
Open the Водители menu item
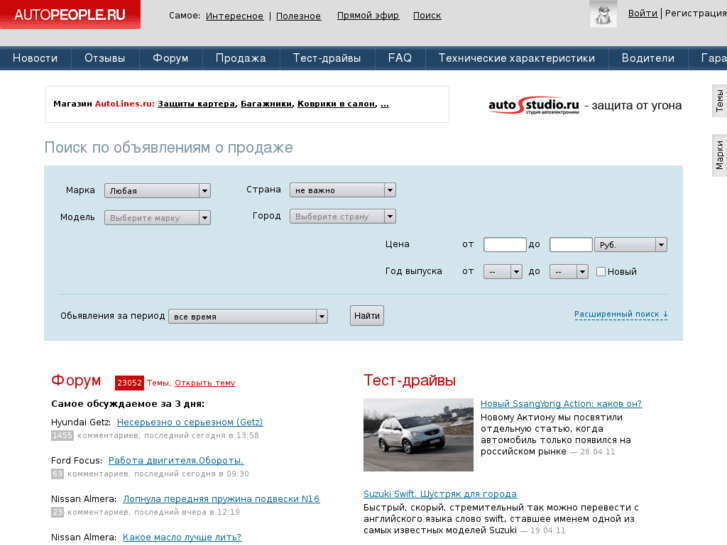tap(648, 58)
